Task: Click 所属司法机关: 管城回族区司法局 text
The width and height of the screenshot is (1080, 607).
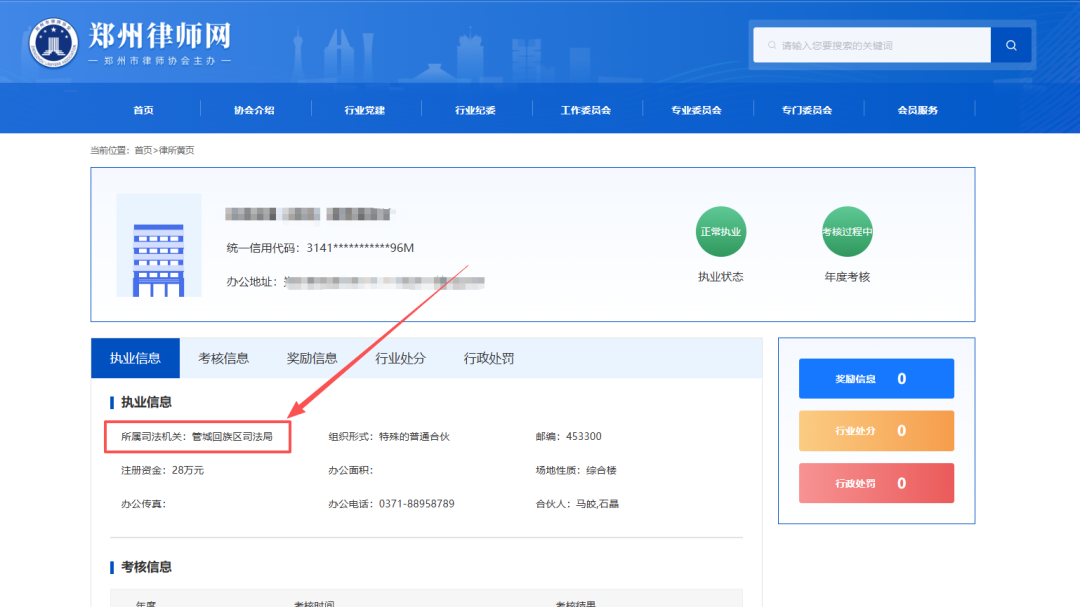Action: coord(197,437)
